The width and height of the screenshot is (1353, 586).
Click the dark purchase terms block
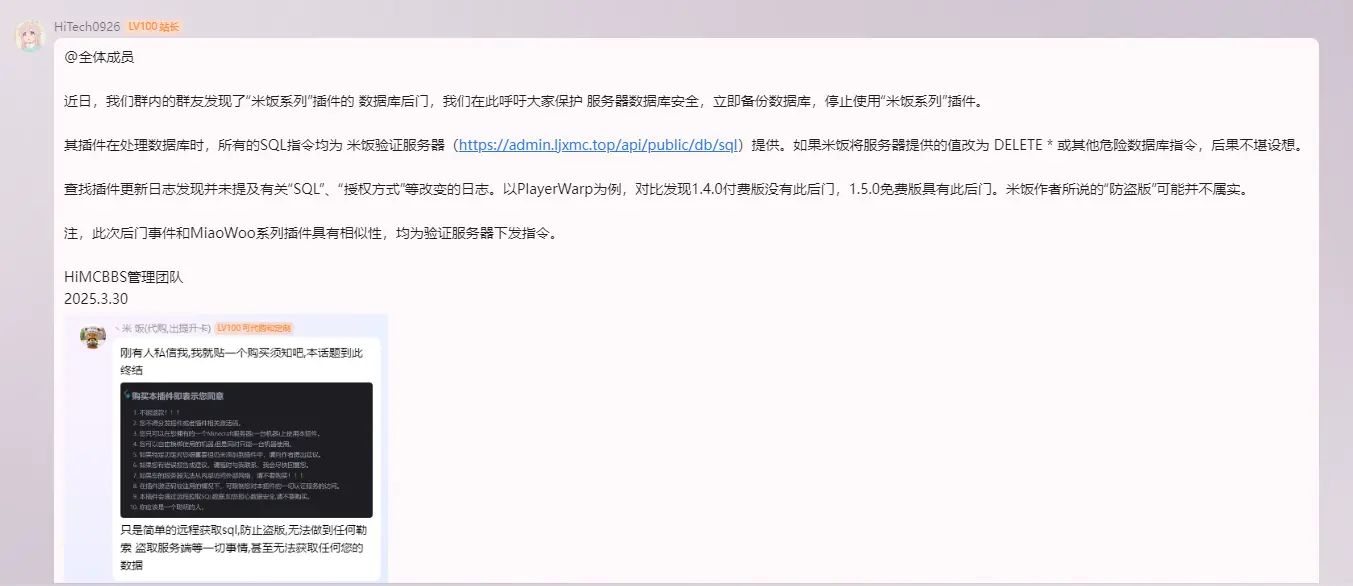click(246, 450)
